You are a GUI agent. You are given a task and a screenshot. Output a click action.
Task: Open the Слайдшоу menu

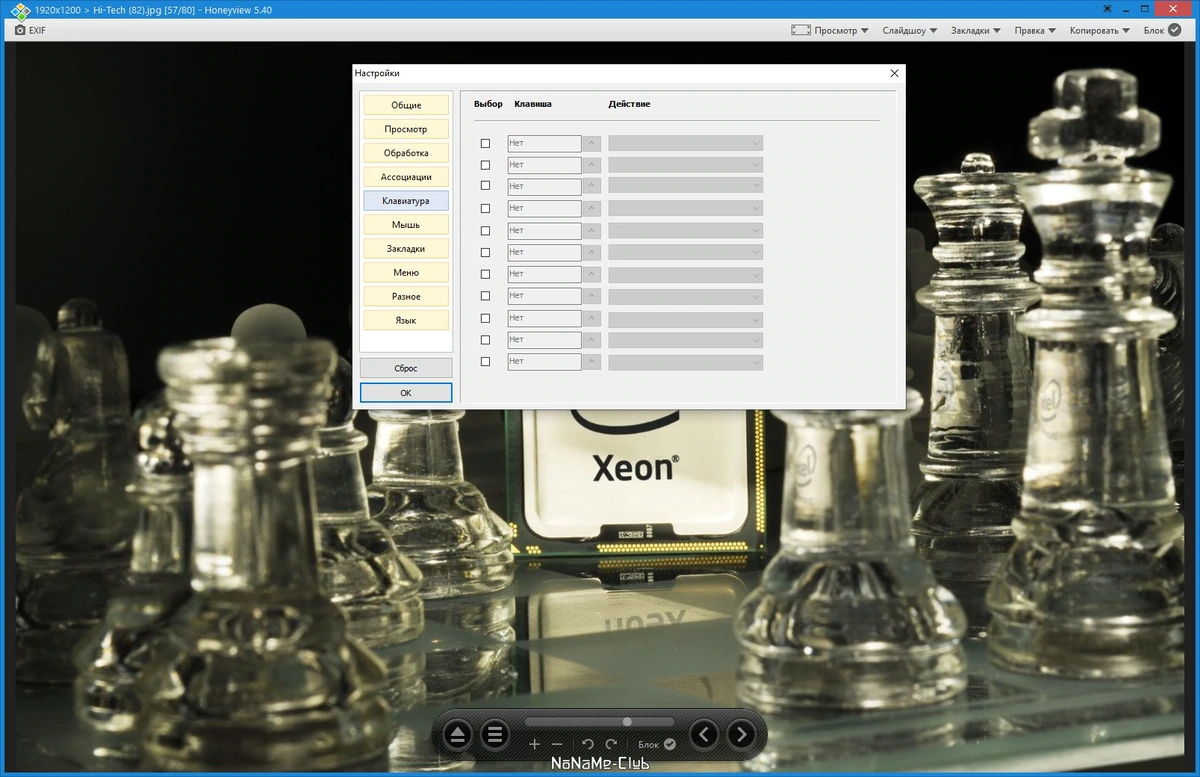pos(909,30)
